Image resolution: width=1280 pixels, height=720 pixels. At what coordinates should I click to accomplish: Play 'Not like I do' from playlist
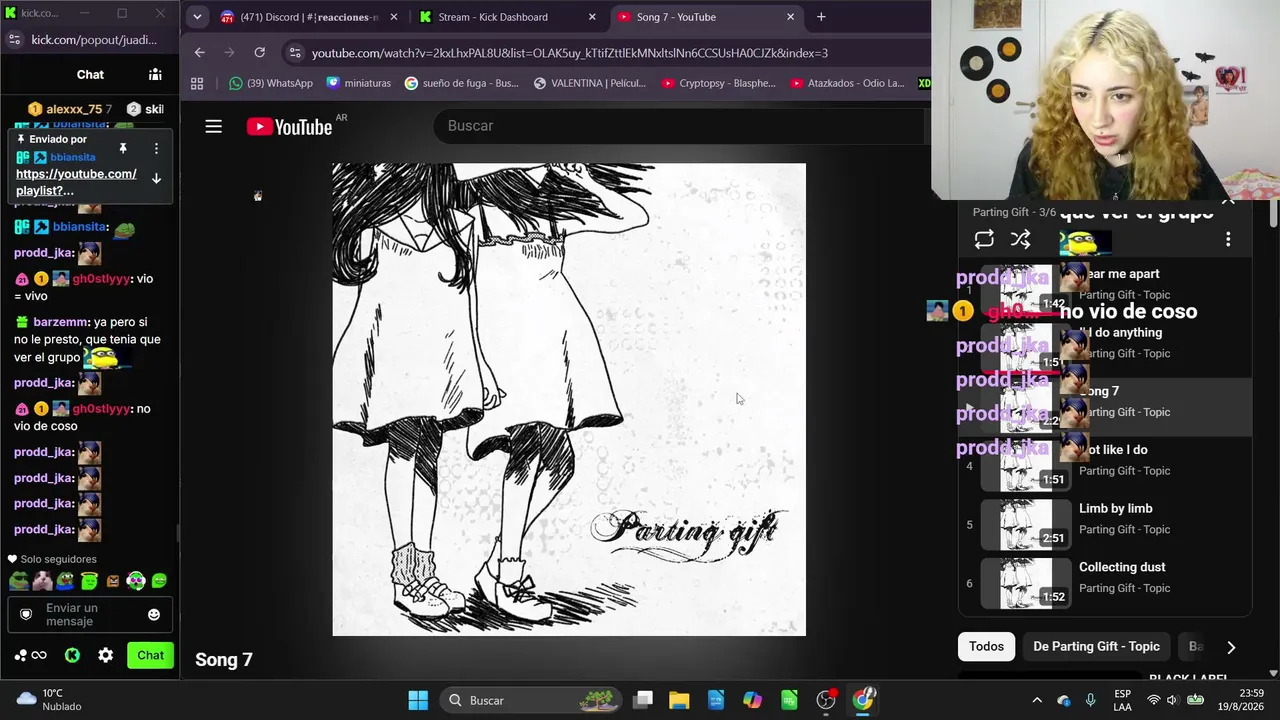(1105, 466)
